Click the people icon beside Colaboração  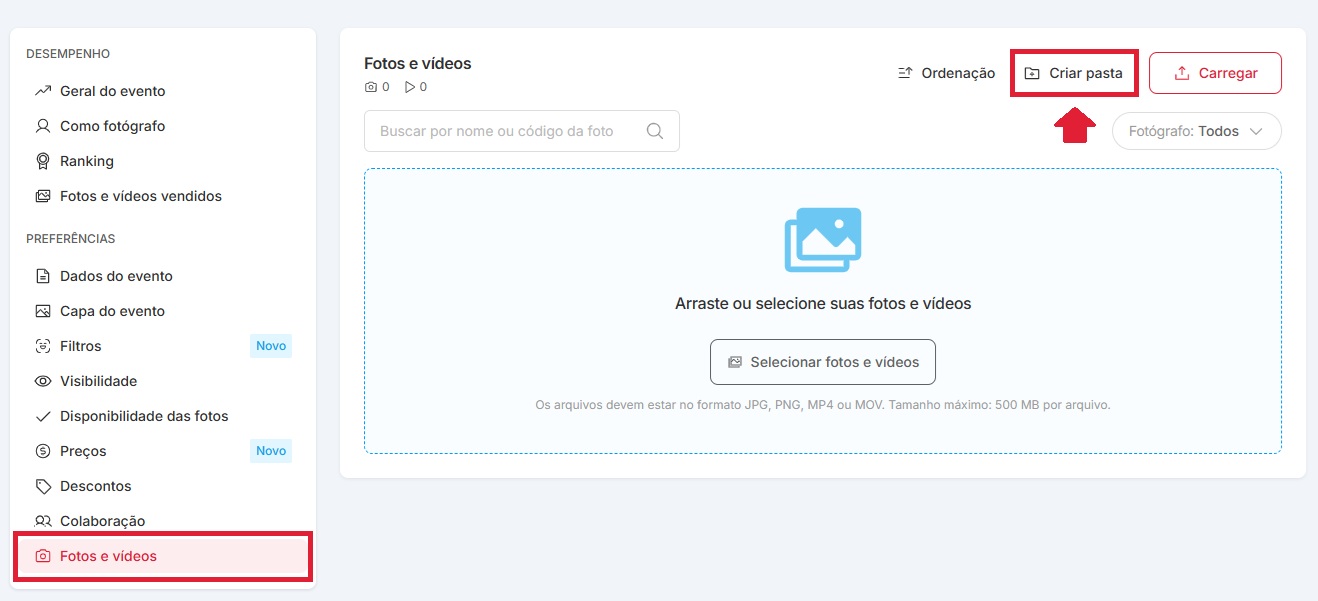pyautogui.click(x=43, y=521)
